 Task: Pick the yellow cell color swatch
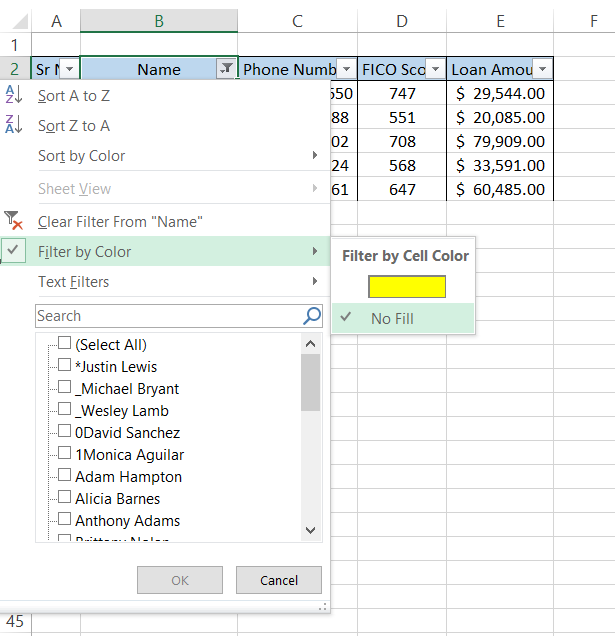[406, 287]
